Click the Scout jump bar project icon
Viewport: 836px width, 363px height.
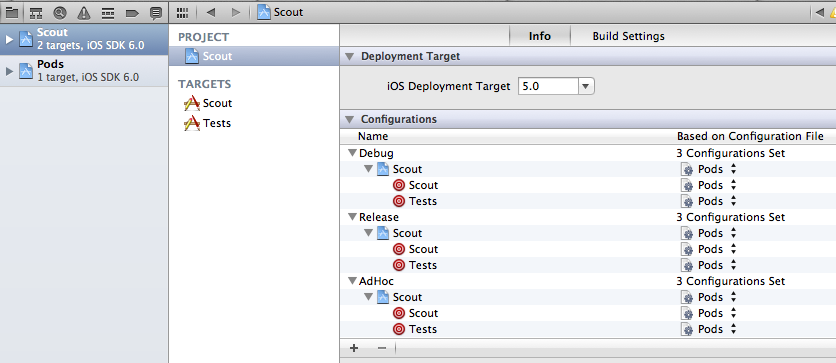coord(264,12)
